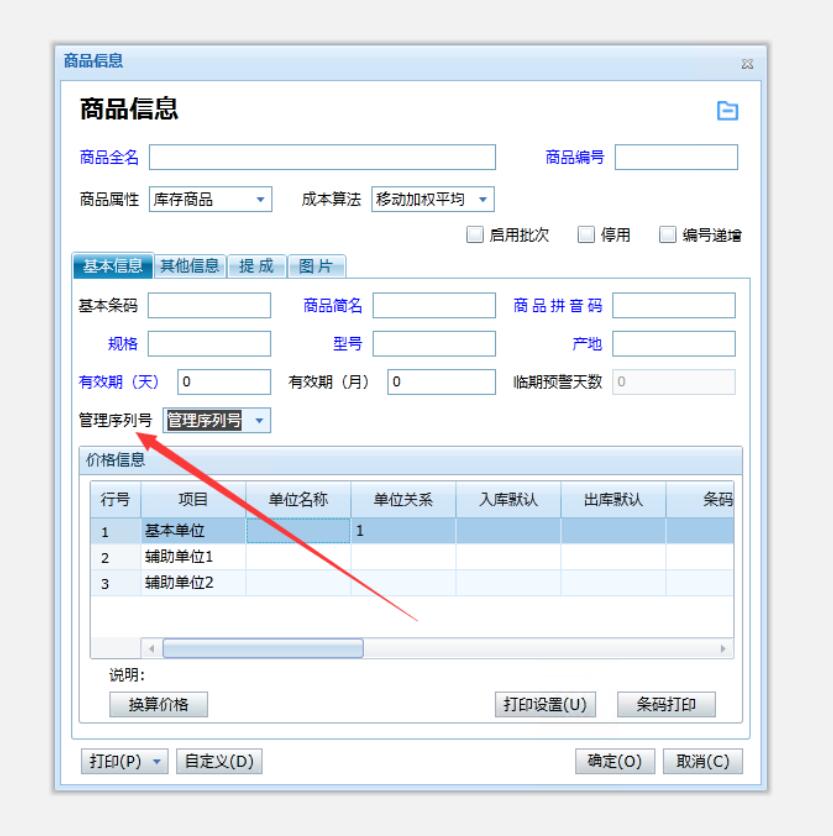Screen dimensions: 833x836
Task: Enable the 启用批次 checkbox
Action: click(475, 234)
